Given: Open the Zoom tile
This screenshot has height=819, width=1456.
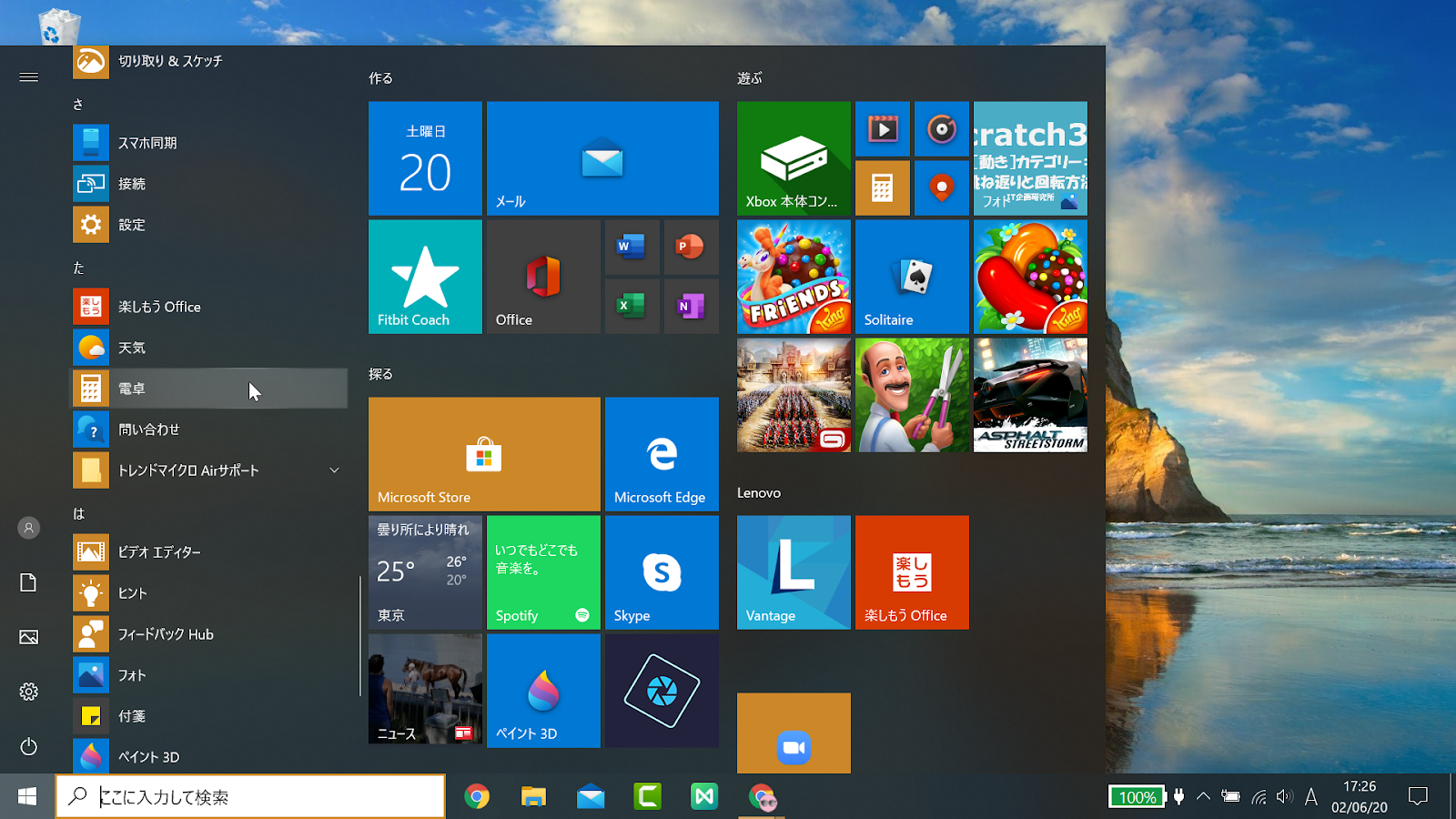Looking at the screenshot, I should [794, 733].
